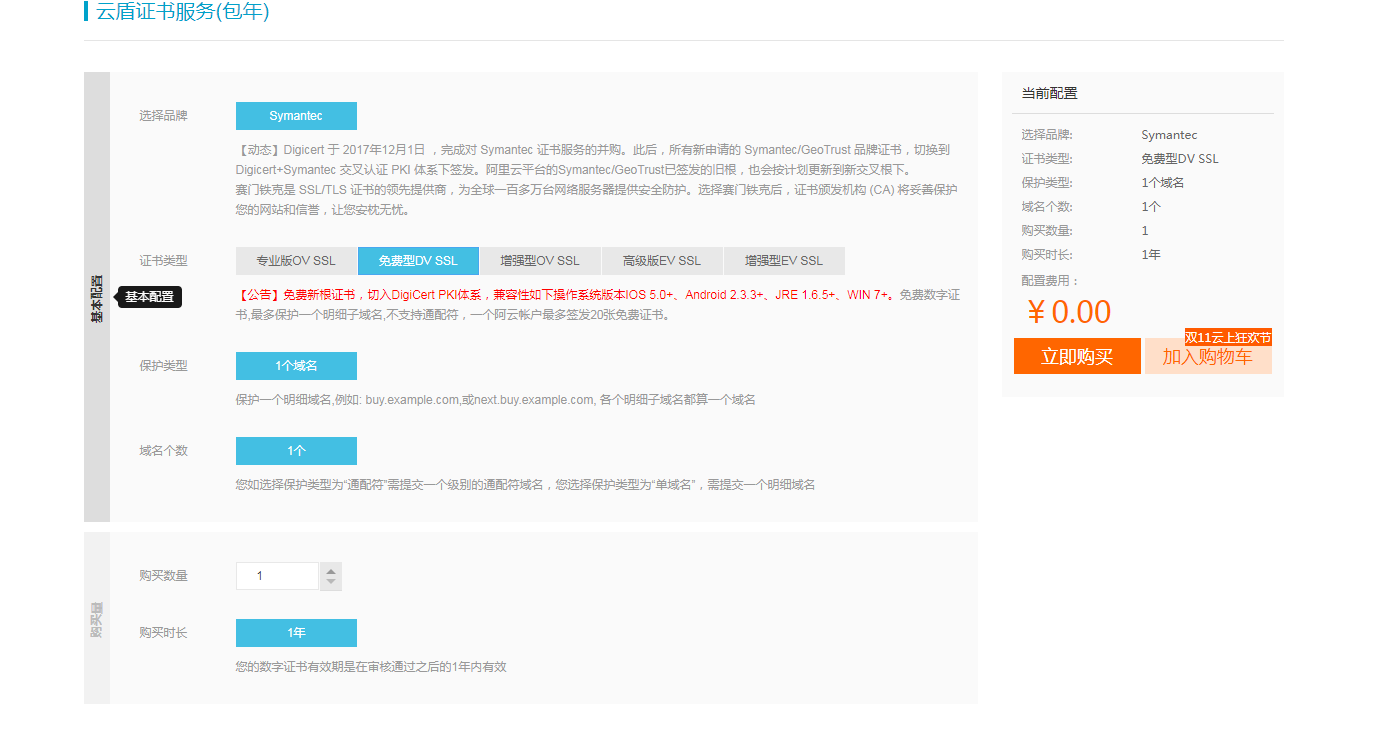
Task: Click the 当前配置 summary heading
Action: [1049, 93]
